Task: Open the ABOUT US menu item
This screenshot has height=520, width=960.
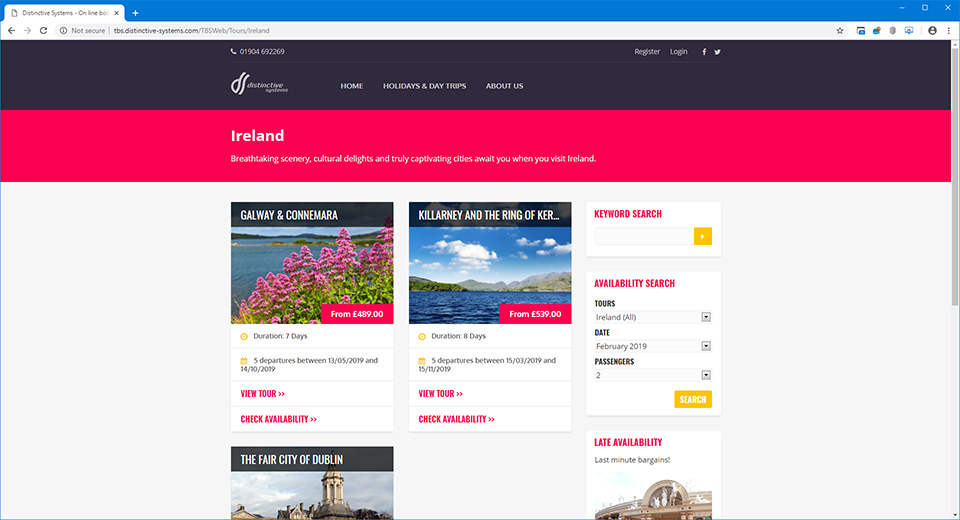Action: 504,86
